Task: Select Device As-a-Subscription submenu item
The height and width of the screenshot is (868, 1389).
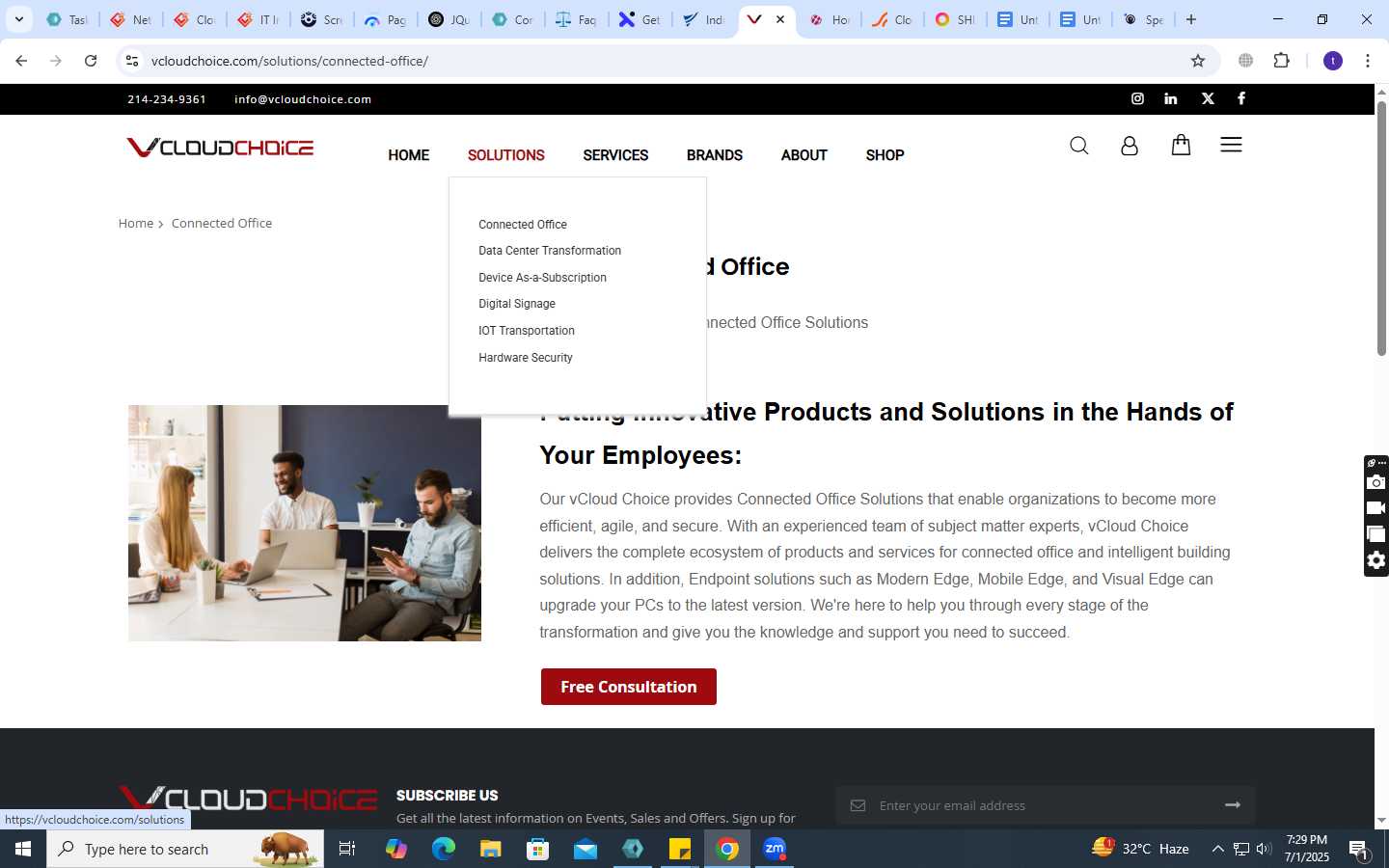Action: 542,278
